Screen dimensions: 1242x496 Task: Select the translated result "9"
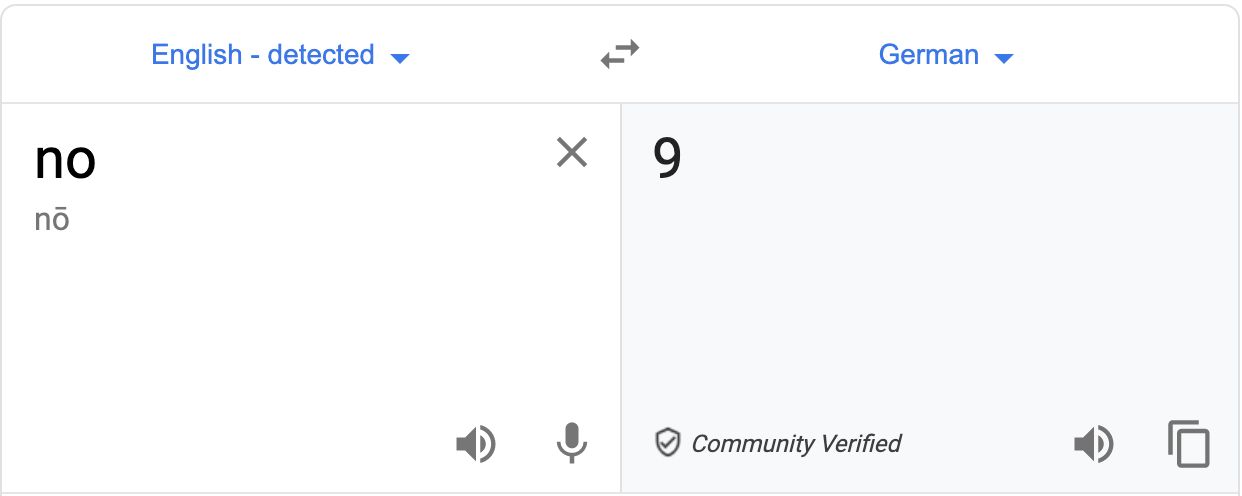667,158
